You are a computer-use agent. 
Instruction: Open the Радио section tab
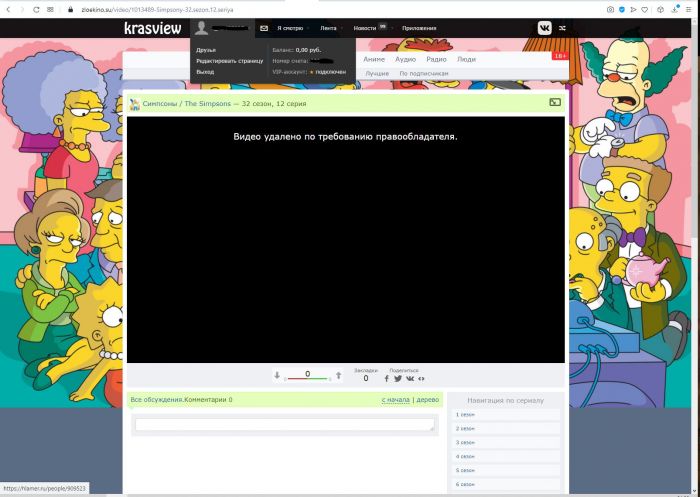click(x=436, y=59)
